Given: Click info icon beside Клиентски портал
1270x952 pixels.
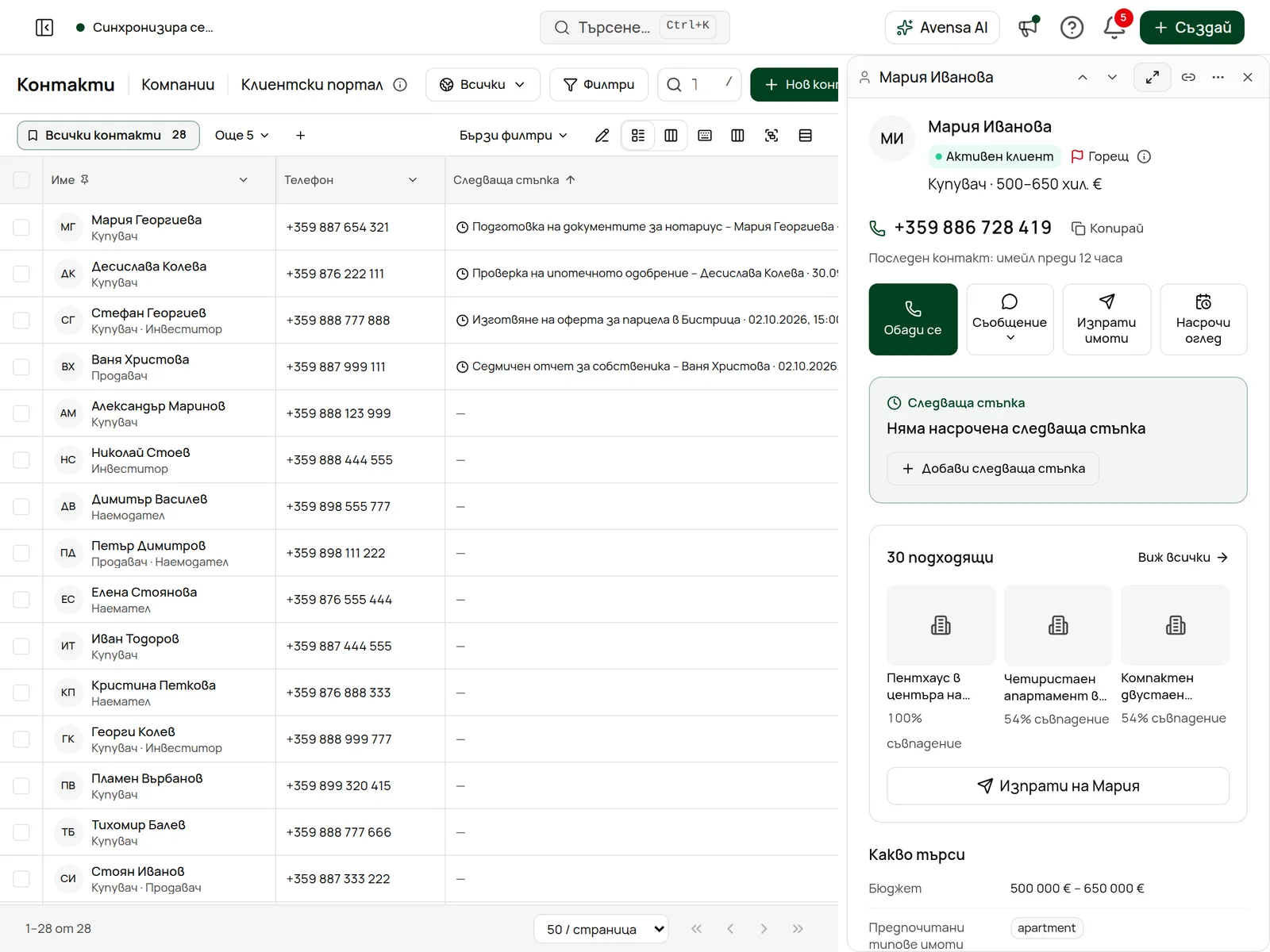Looking at the screenshot, I should point(400,85).
